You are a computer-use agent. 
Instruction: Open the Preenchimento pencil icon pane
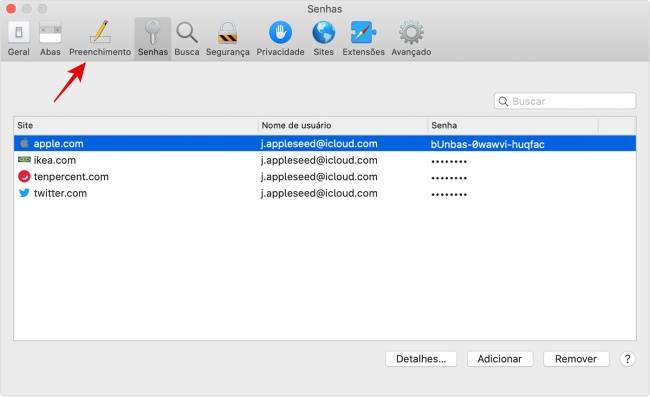(100, 39)
